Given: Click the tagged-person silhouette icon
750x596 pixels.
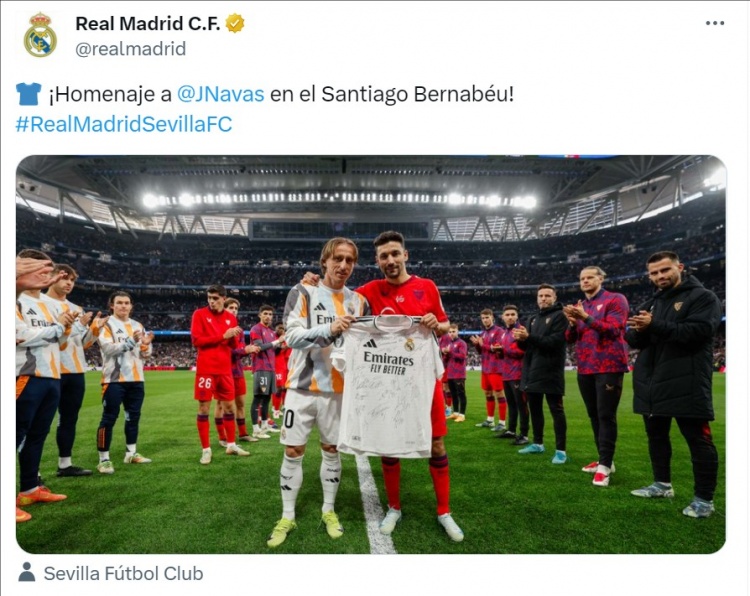Looking at the screenshot, I should click(x=27, y=572).
